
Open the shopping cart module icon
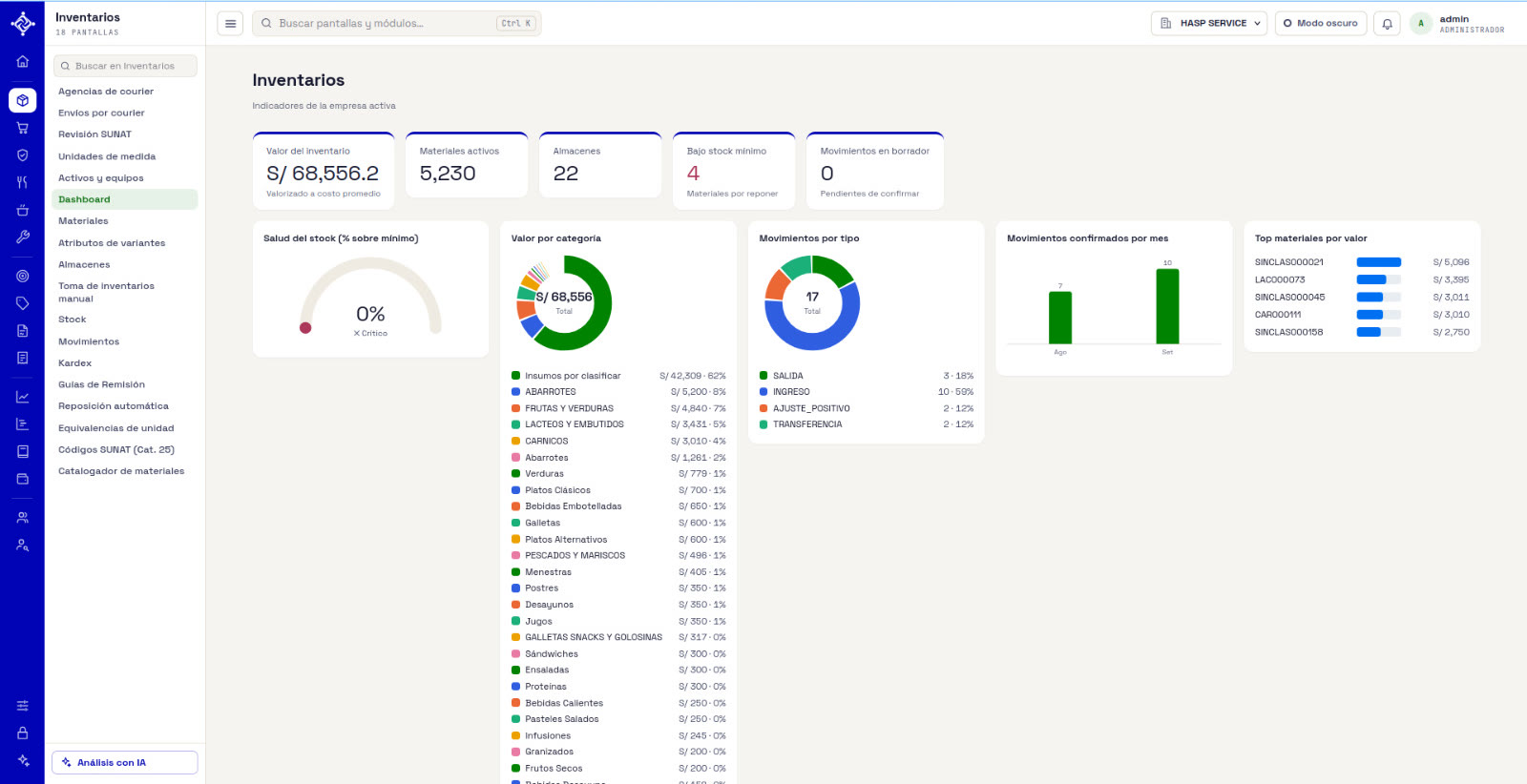pyautogui.click(x=22, y=128)
